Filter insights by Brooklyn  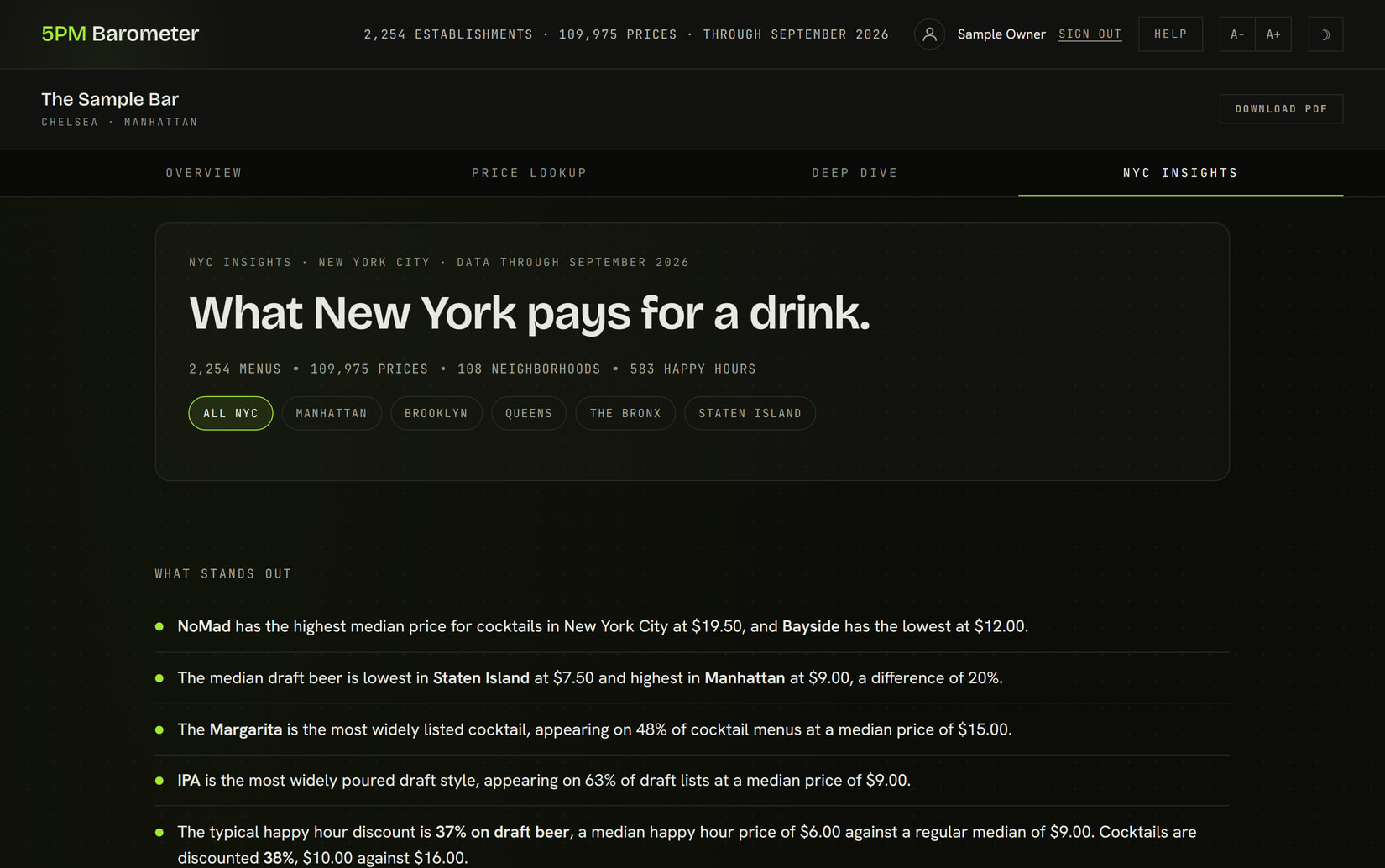(436, 413)
